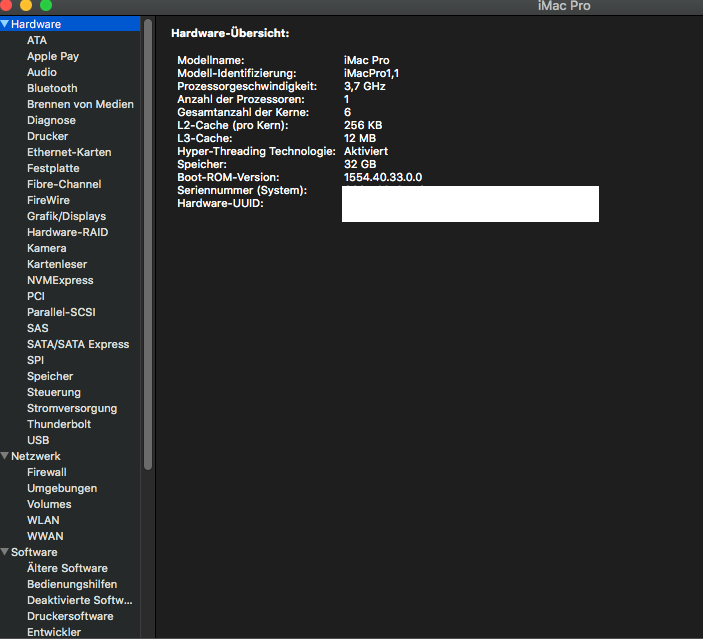The image size is (703, 639).
Task: Select the USB entry
Action: point(38,440)
